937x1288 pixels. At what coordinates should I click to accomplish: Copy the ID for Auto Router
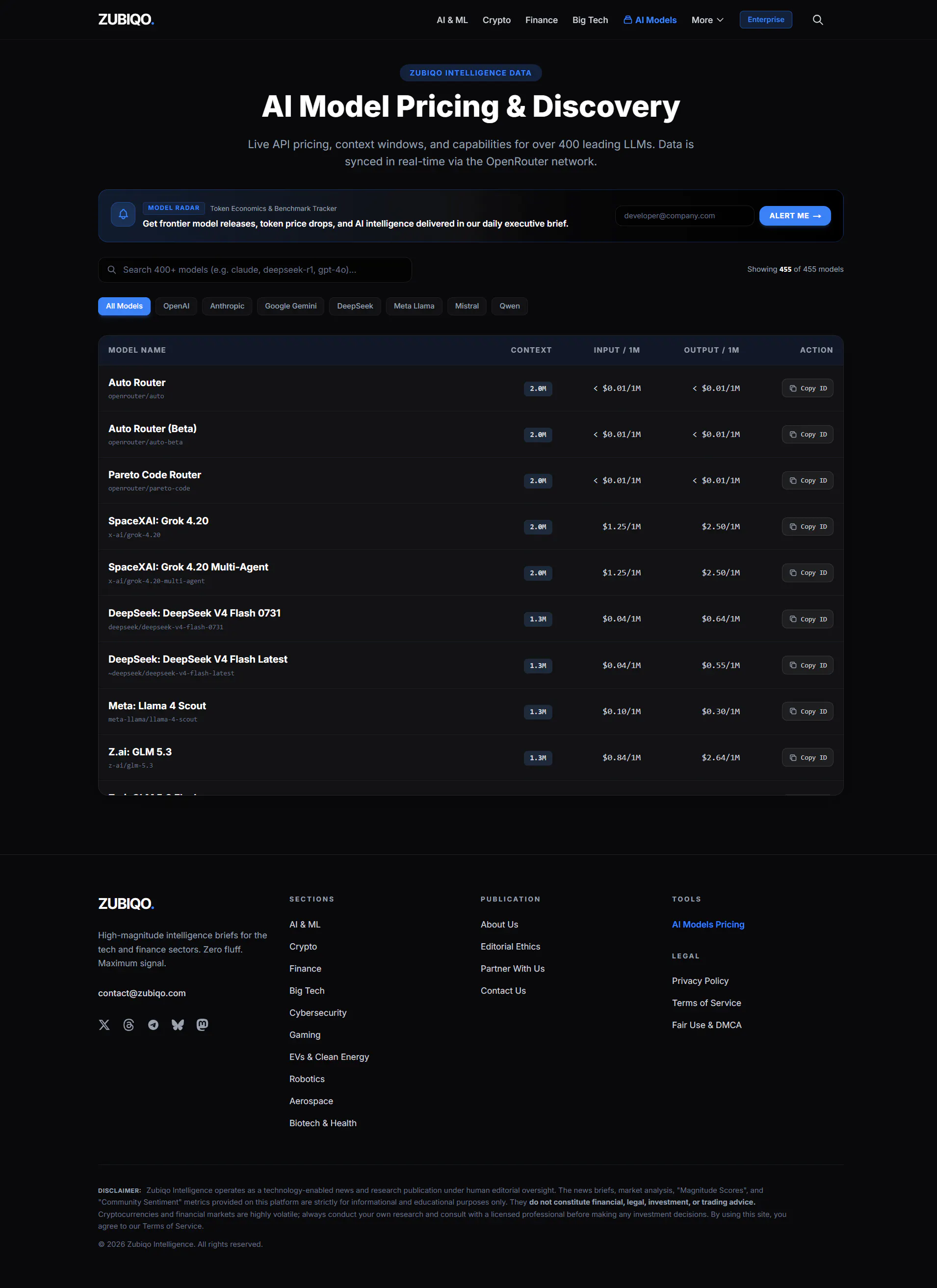807,388
